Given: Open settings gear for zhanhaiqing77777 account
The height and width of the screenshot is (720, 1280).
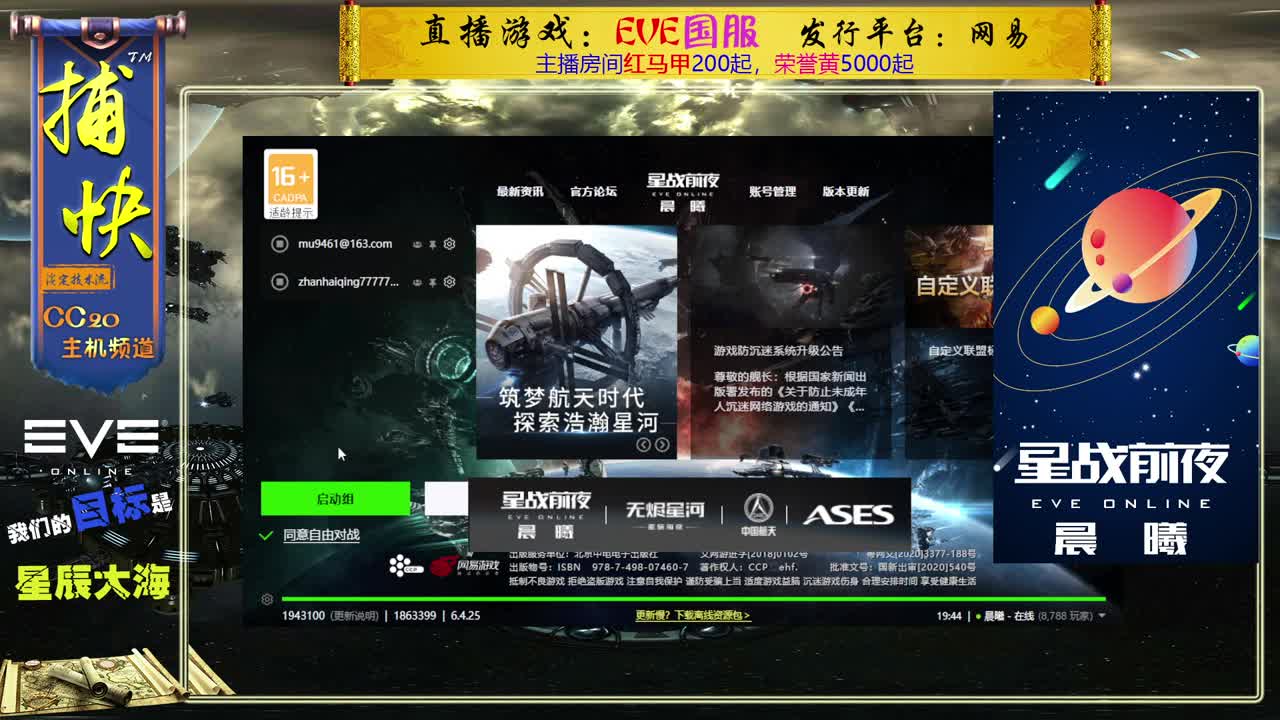Looking at the screenshot, I should pos(449,282).
